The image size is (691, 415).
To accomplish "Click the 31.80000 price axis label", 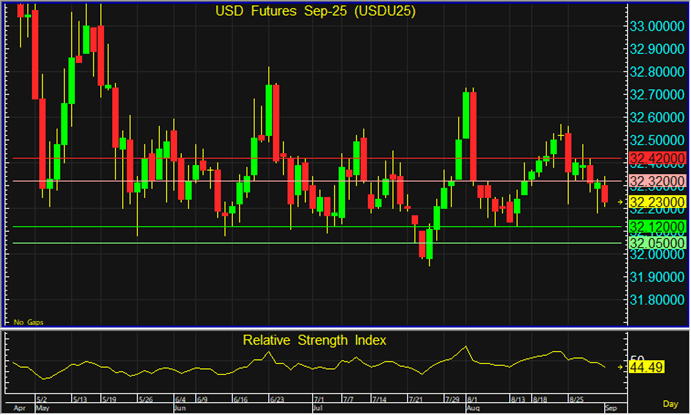I will coord(656,300).
